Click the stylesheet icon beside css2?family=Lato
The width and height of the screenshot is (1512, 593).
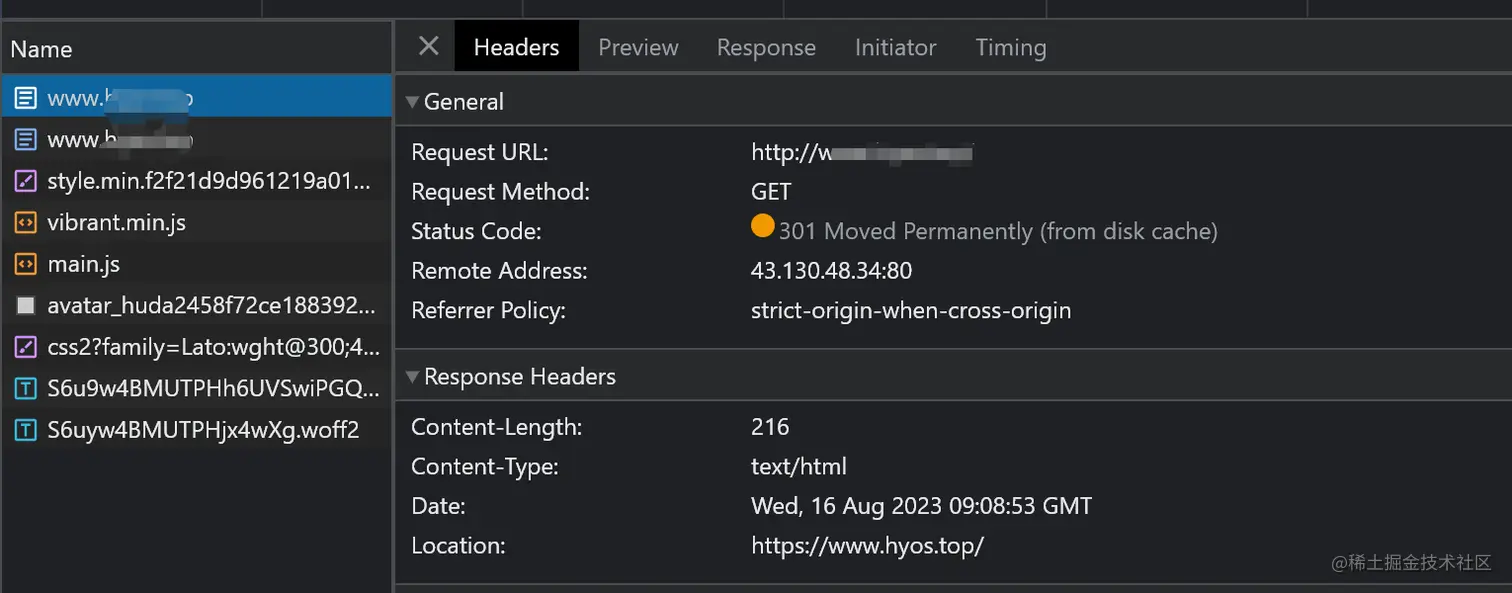[x=26, y=348]
